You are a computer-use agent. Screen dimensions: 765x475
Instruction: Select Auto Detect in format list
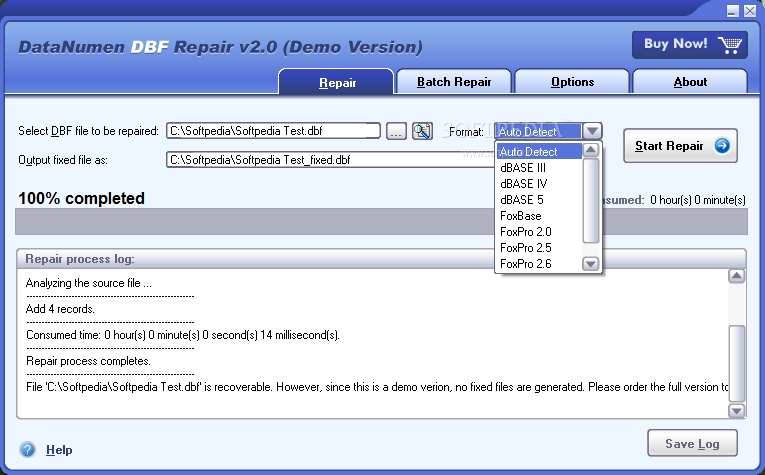539,152
